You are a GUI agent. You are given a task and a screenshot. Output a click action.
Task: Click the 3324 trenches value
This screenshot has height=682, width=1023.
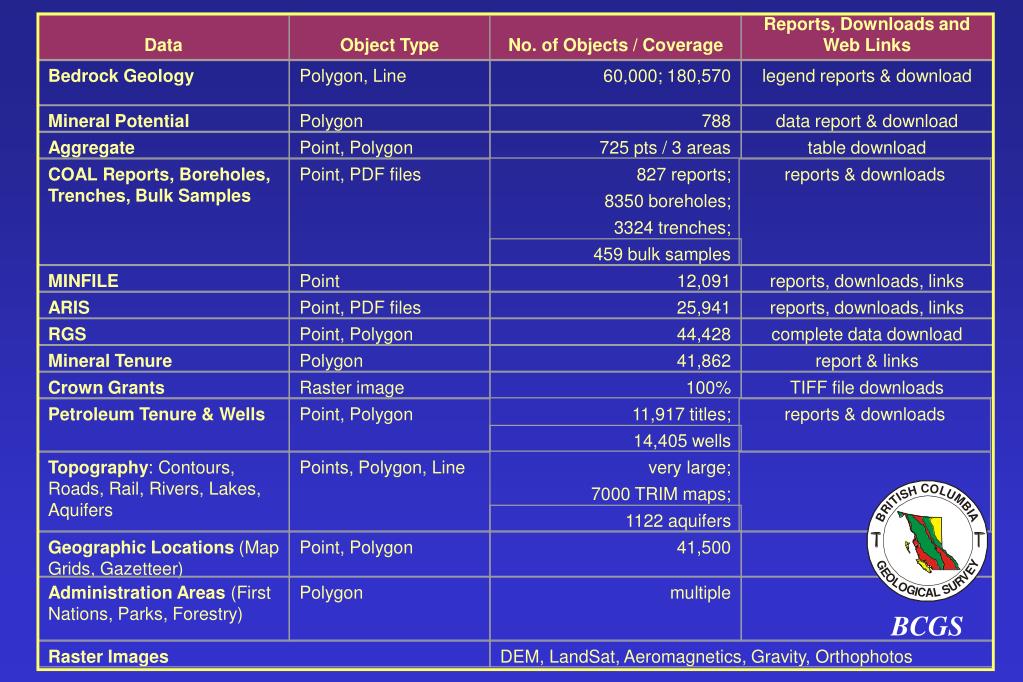[672, 228]
